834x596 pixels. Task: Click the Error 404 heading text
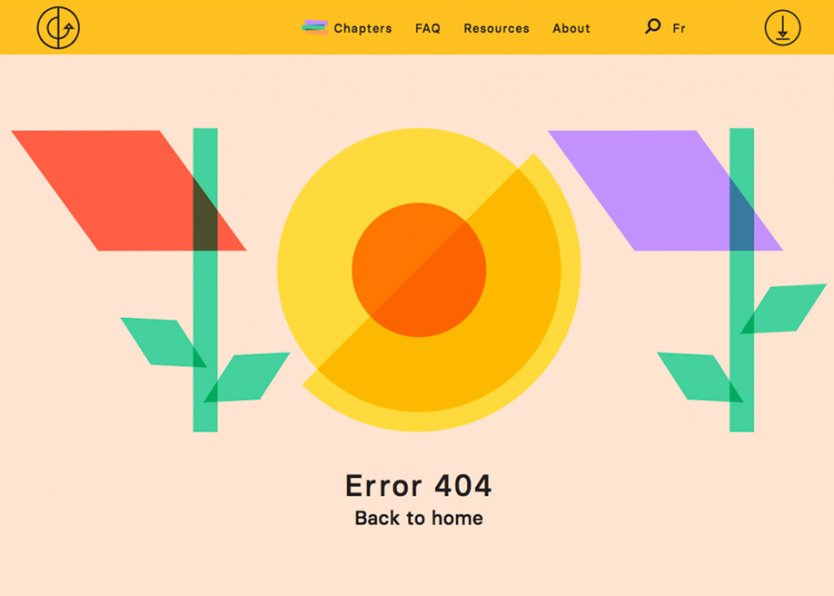pyautogui.click(x=417, y=485)
